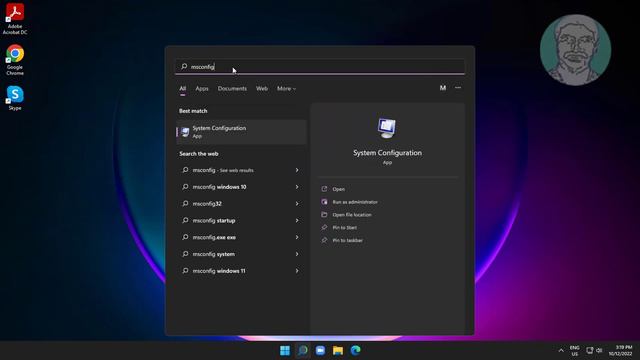Switch to the All search tab
Image resolution: width=640 pixels, height=360 pixels.
pyautogui.click(x=182, y=88)
